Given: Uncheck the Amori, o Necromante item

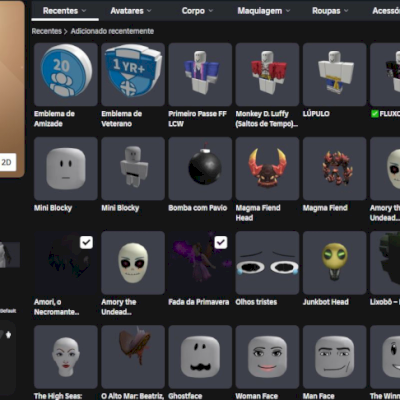Looking at the screenshot, I should (x=86, y=242).
